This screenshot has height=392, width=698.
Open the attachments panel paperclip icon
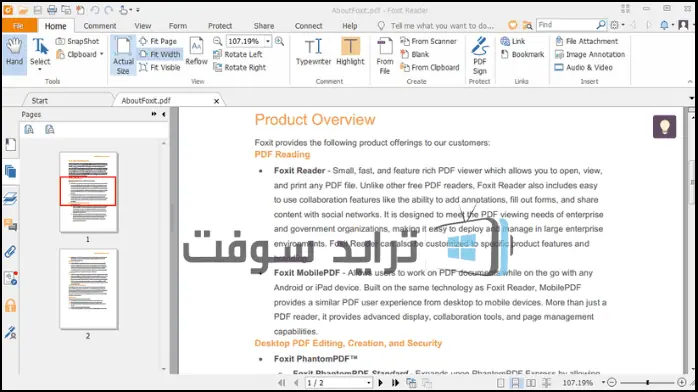[10, 252]
